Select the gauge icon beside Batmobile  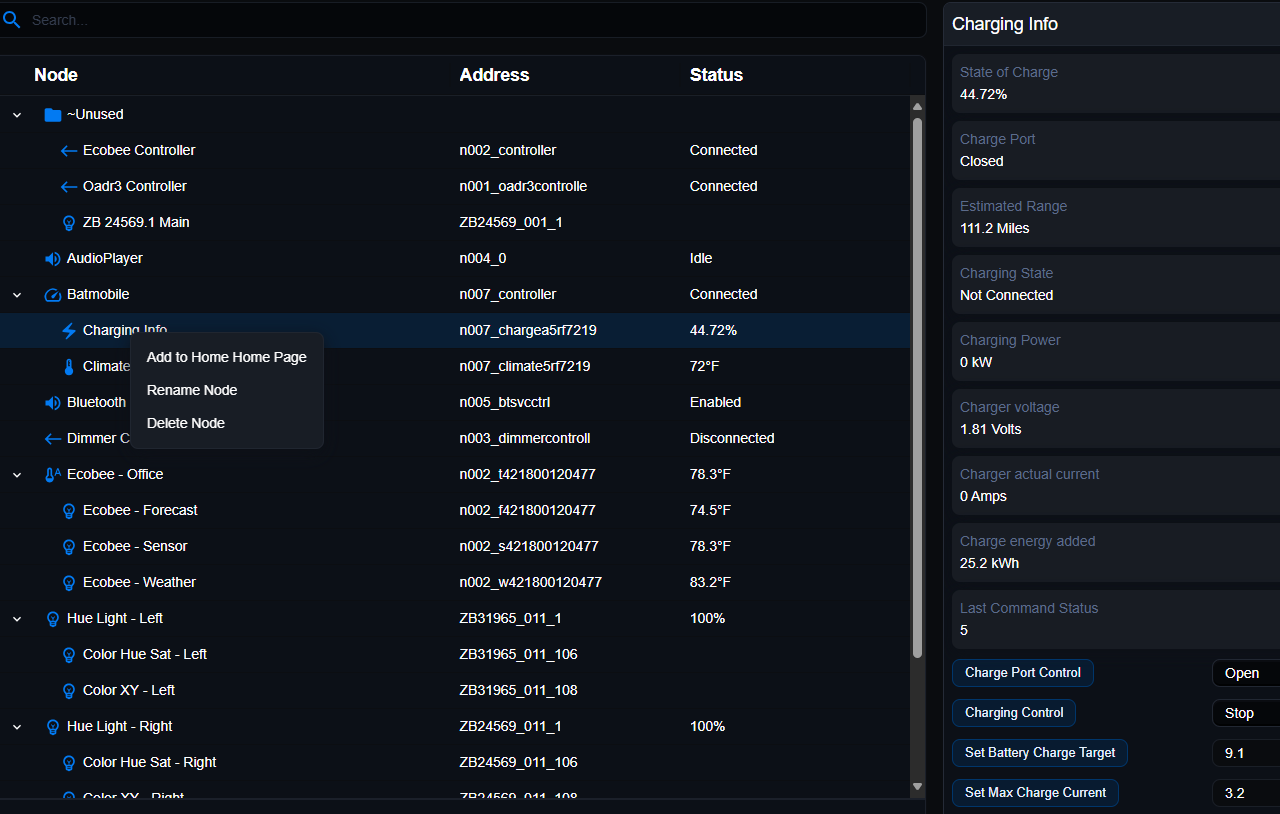point(52,294)
